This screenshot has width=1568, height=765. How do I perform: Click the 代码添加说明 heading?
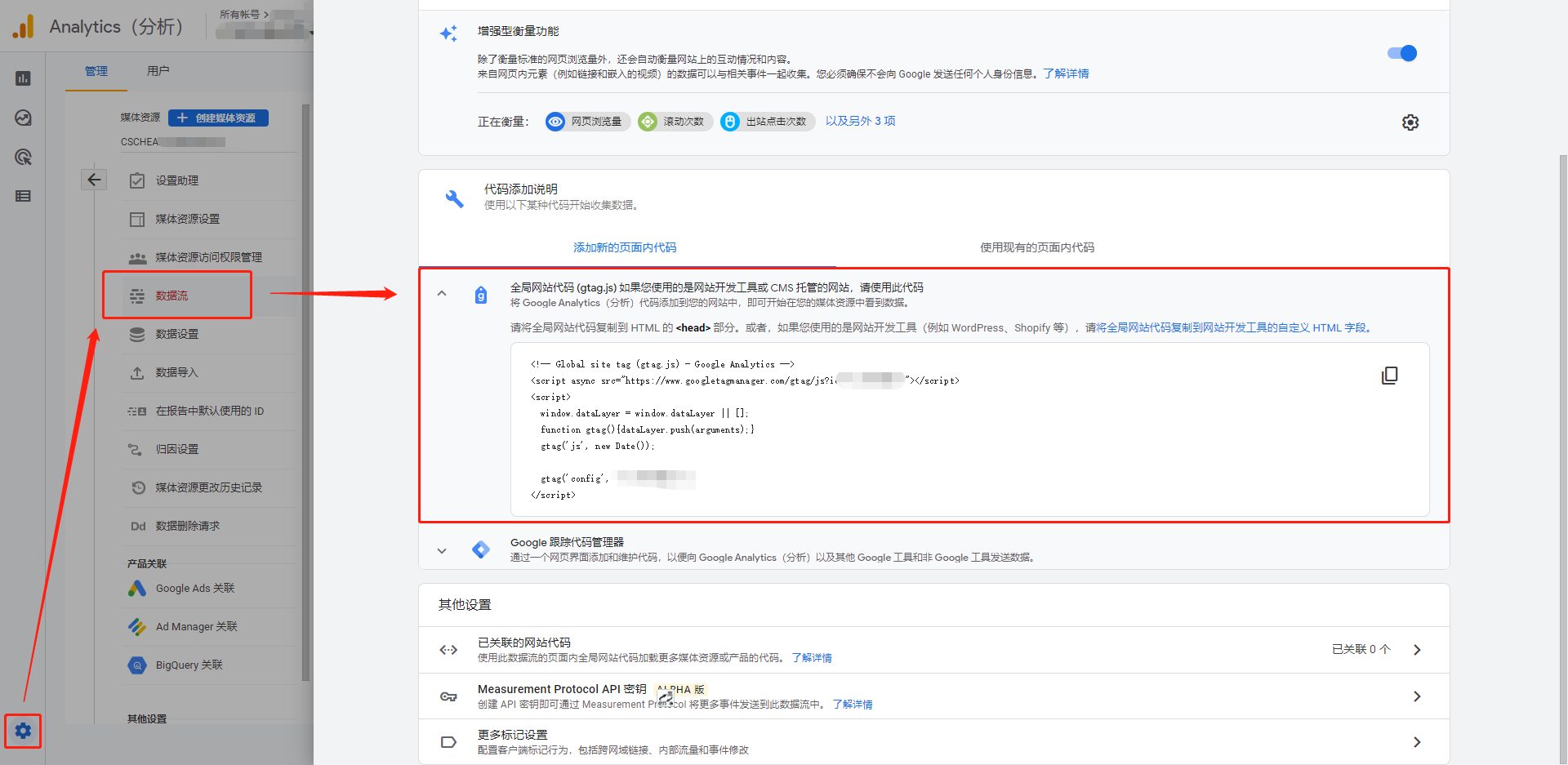click(521, 189)
